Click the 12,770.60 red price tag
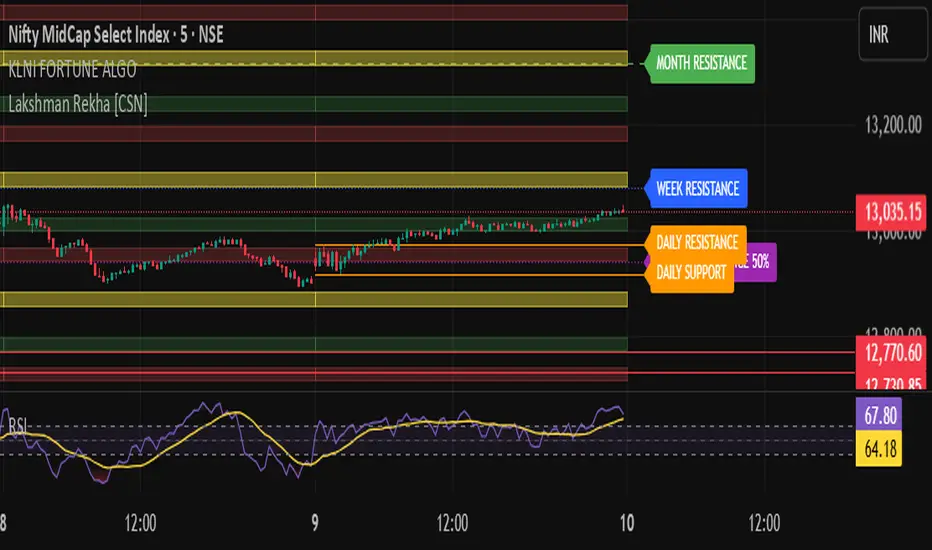 [x=891, y=353]
